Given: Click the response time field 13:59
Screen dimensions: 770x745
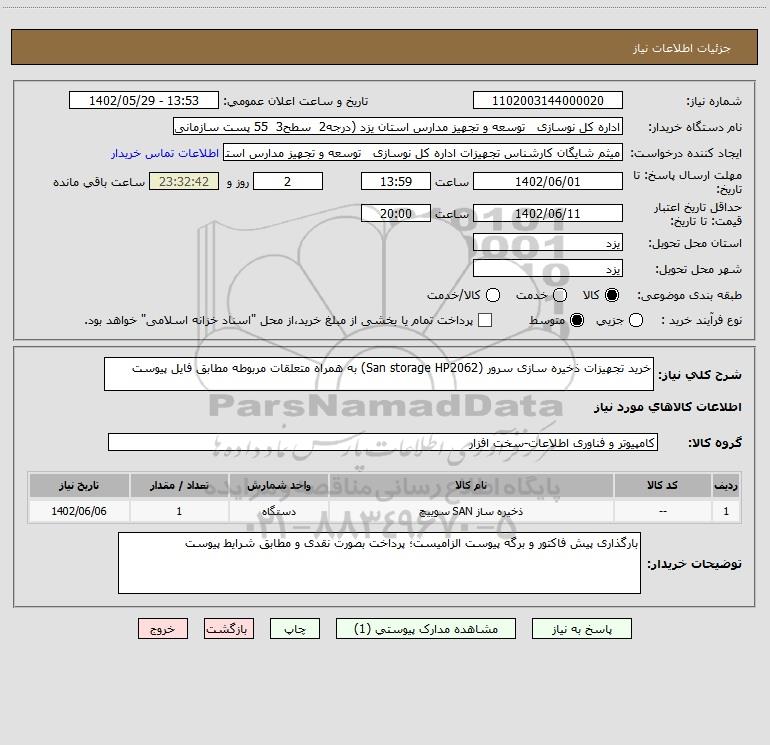Looking at the screenshot, I should pyautogui.click(x=396, y=181).
